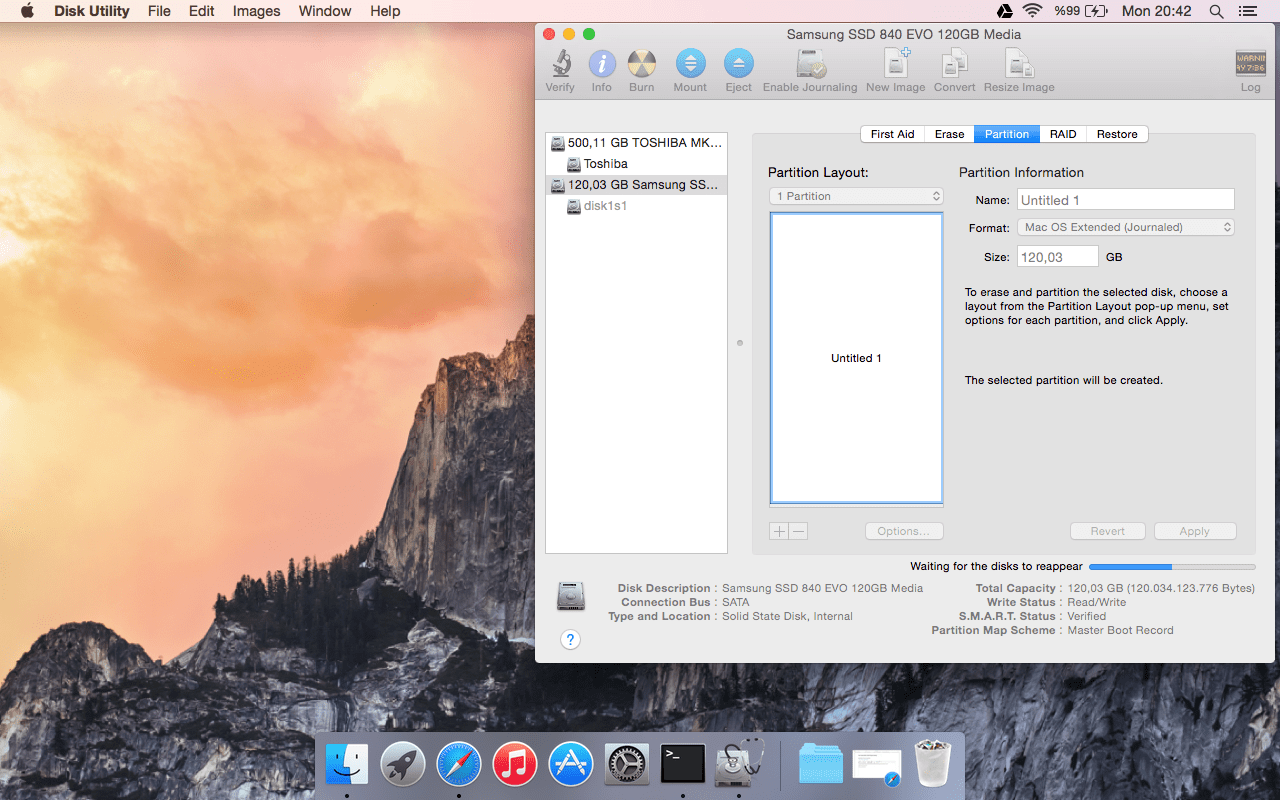
Task: Open the Format dropdown menu
Action: (x=1125, y=227)
